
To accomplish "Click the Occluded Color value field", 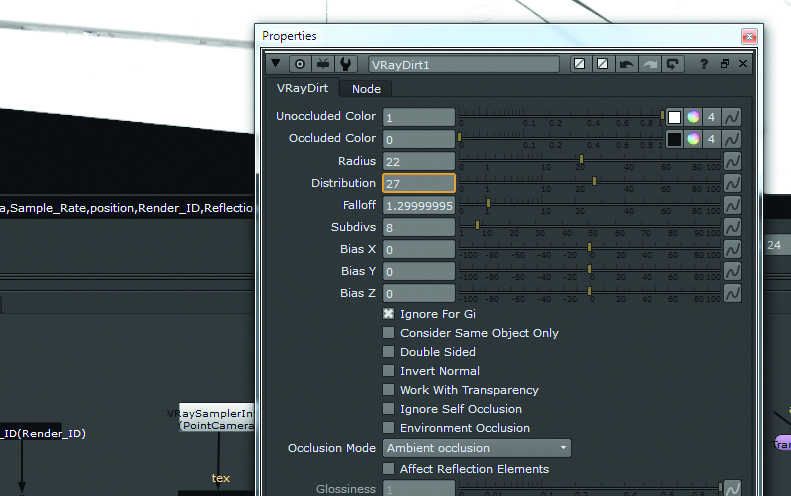I will coord(419,139).
